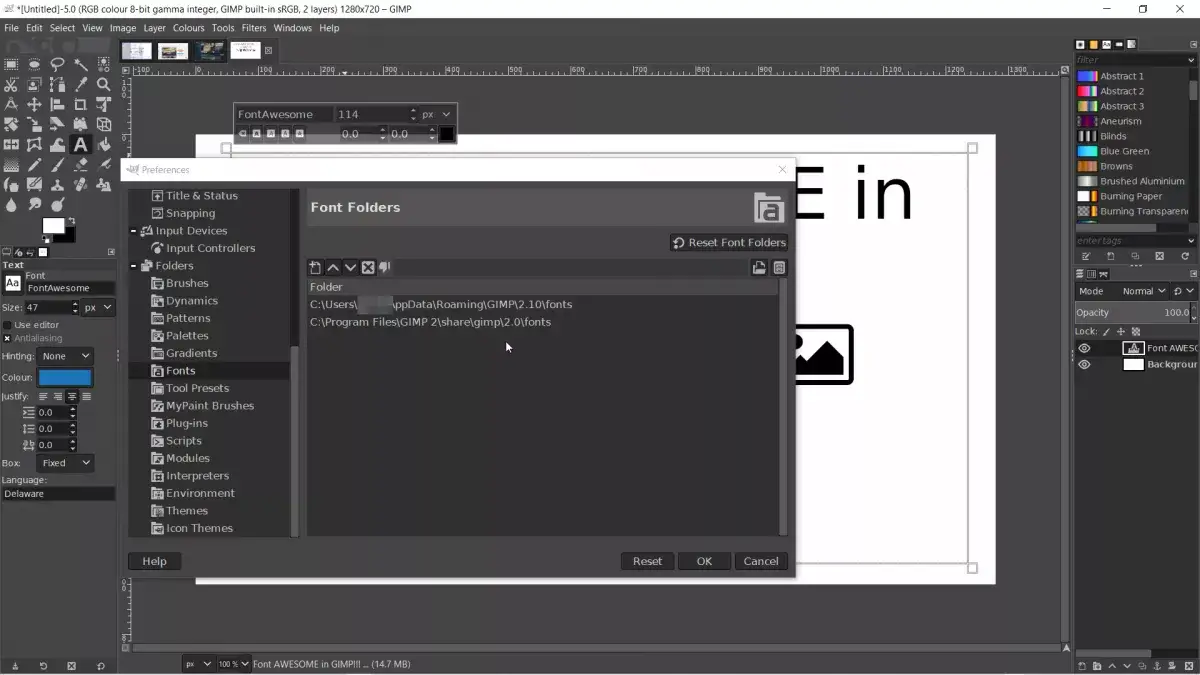Open the Colours menu
1200x675 pixels.
click(x=188, y=28)
